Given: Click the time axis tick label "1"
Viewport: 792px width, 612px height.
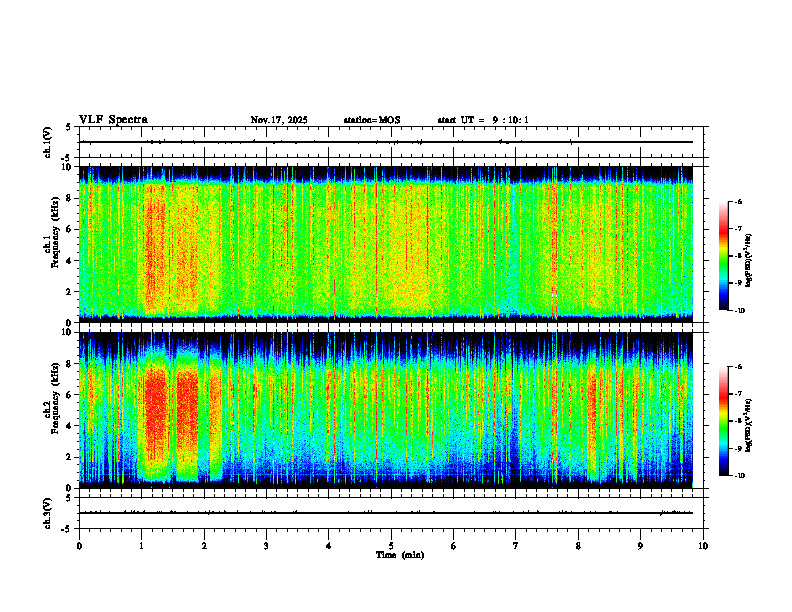Looking at the screenshot, I should point(141,546).
